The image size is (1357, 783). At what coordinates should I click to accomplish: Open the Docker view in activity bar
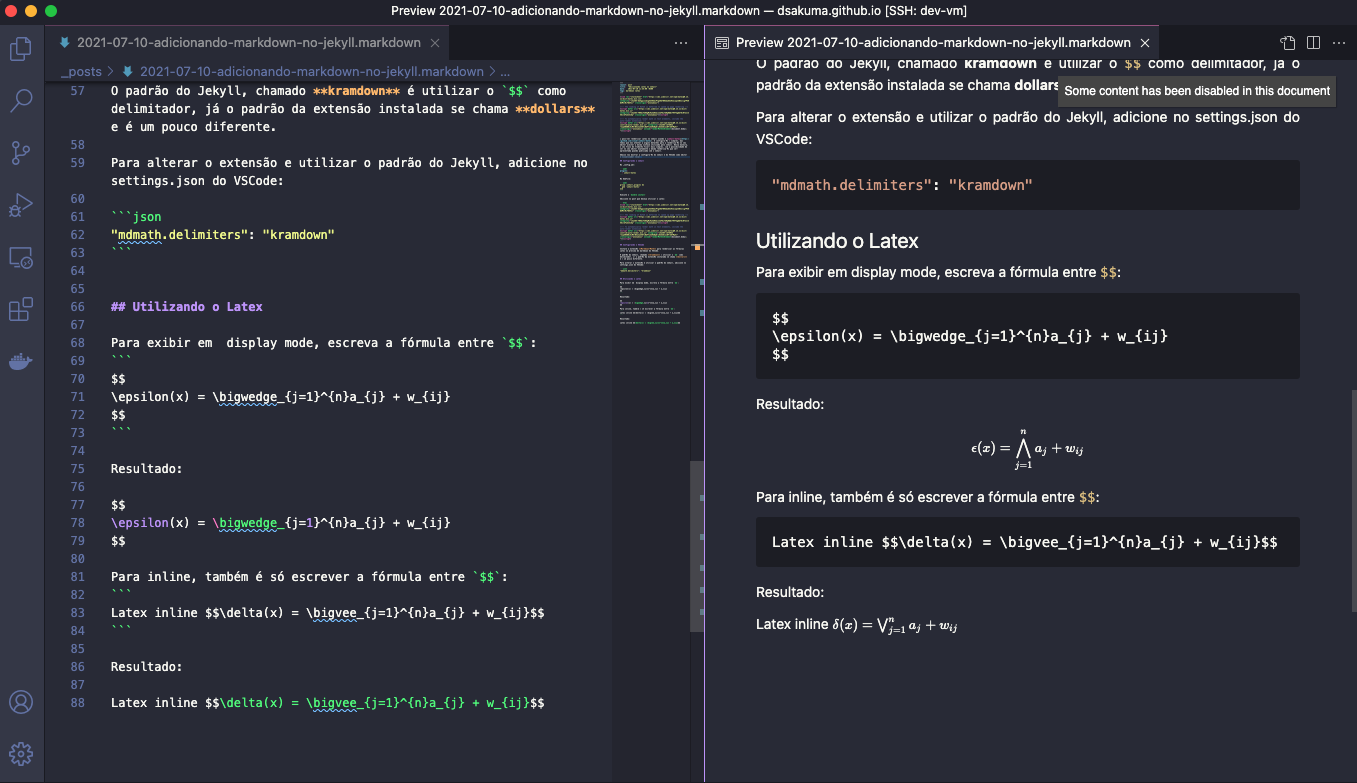pos(21,362)
